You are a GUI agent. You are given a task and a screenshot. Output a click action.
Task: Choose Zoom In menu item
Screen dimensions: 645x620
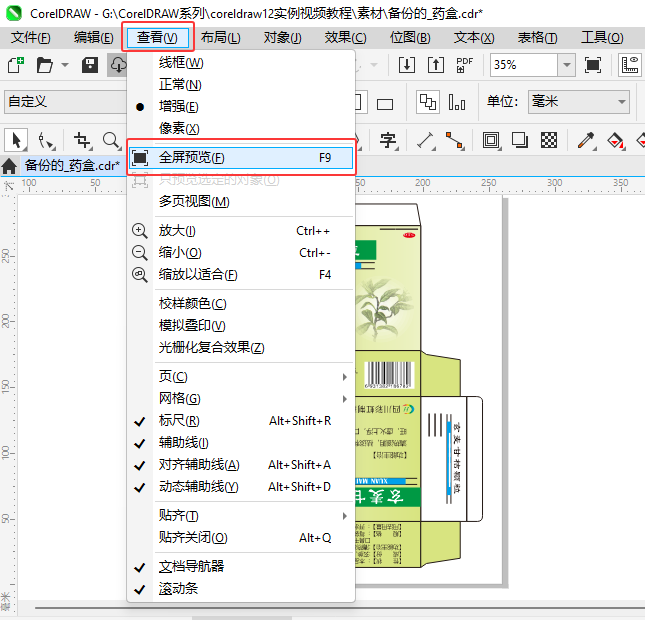241,231
